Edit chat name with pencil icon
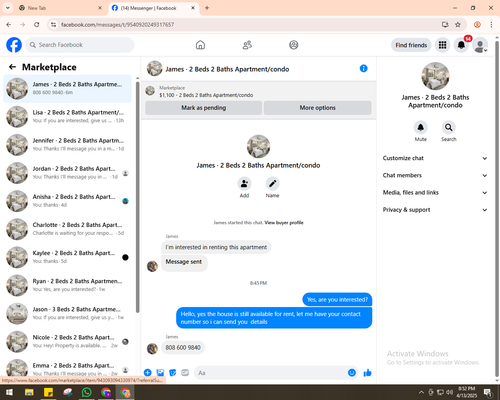This screenshot has height=400, width=500. (x=272, y=184)
